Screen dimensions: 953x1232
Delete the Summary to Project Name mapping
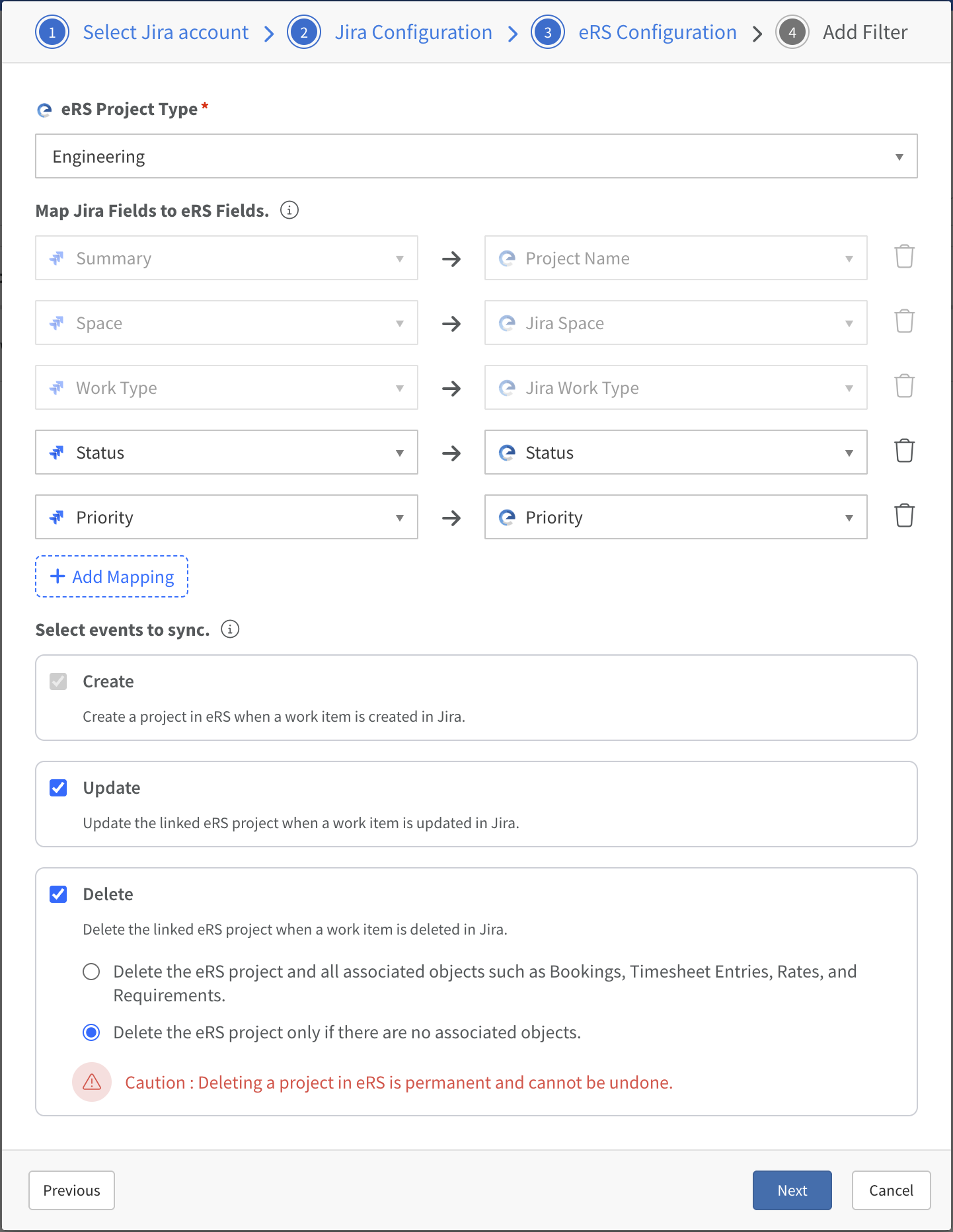pyautogui.click(x=904, y=256)
